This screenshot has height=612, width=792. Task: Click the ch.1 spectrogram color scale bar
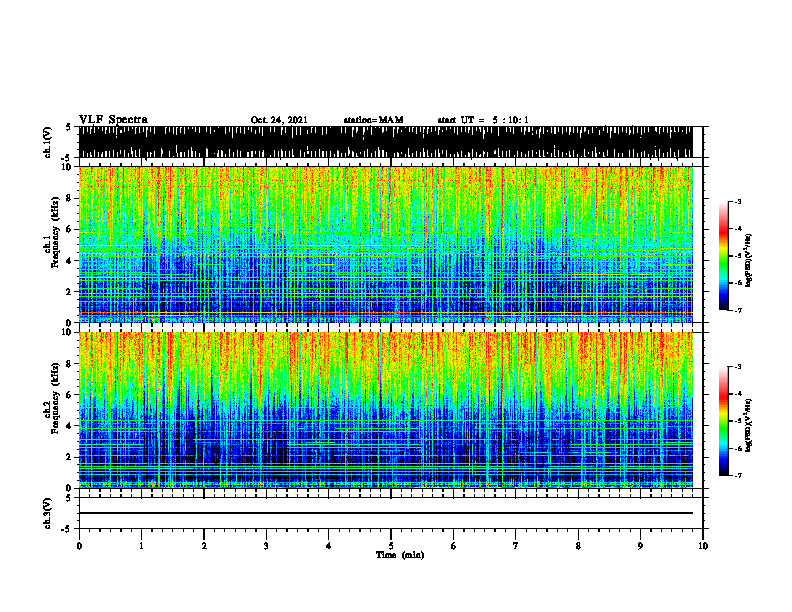click(724, 256)
